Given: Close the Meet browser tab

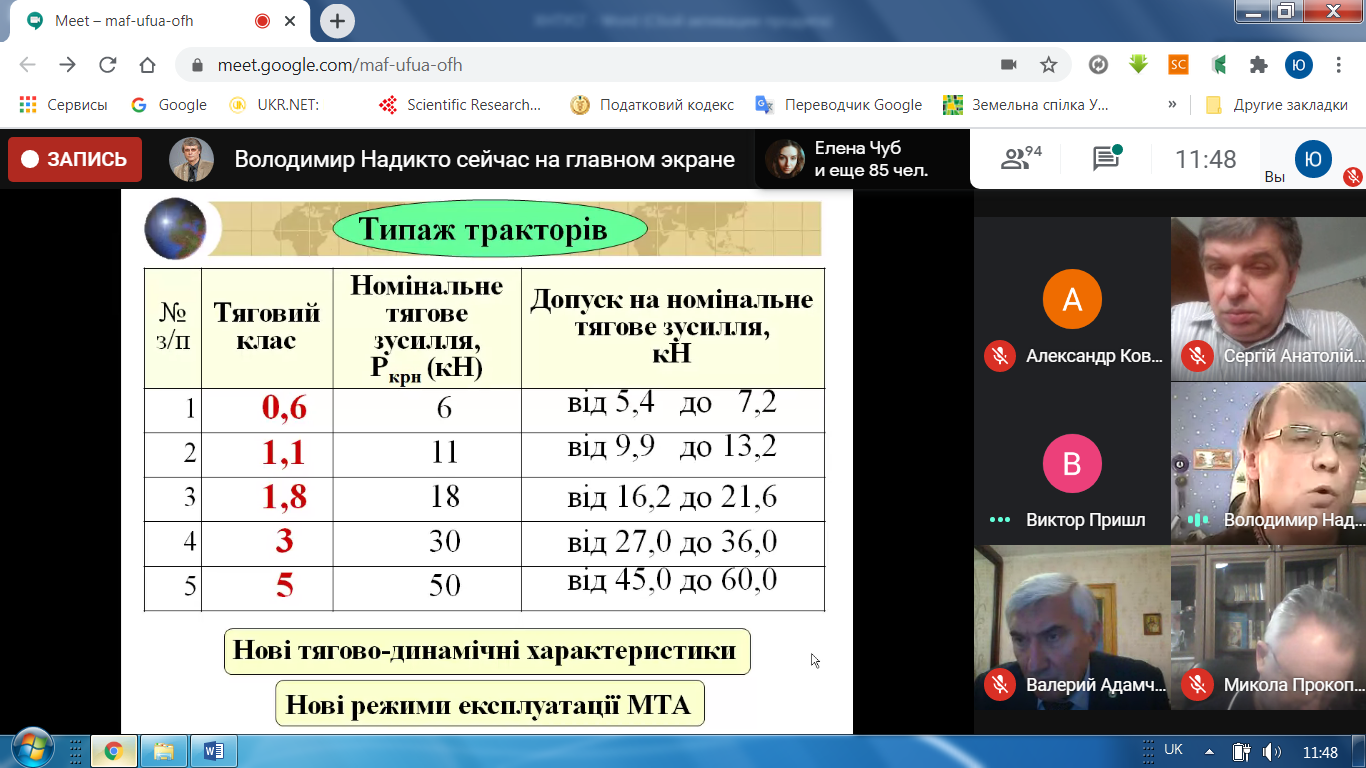Looking at the screenshot, I should pyautogui.click(x=291, y=21).
